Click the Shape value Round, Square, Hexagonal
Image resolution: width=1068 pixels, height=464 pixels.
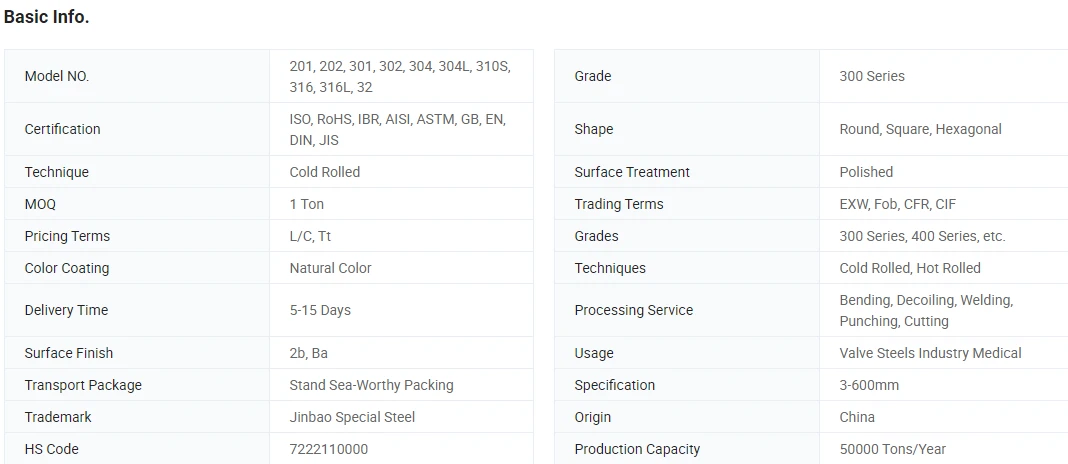[920, 129]
